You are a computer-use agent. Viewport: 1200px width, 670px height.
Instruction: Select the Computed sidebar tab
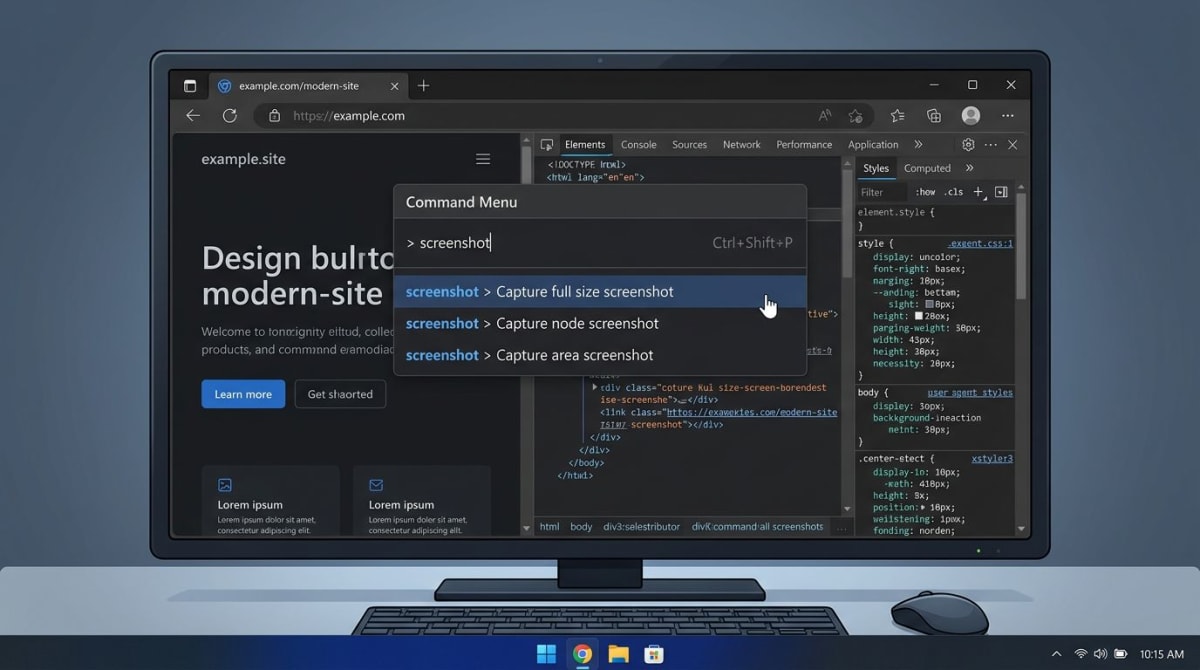927,168
